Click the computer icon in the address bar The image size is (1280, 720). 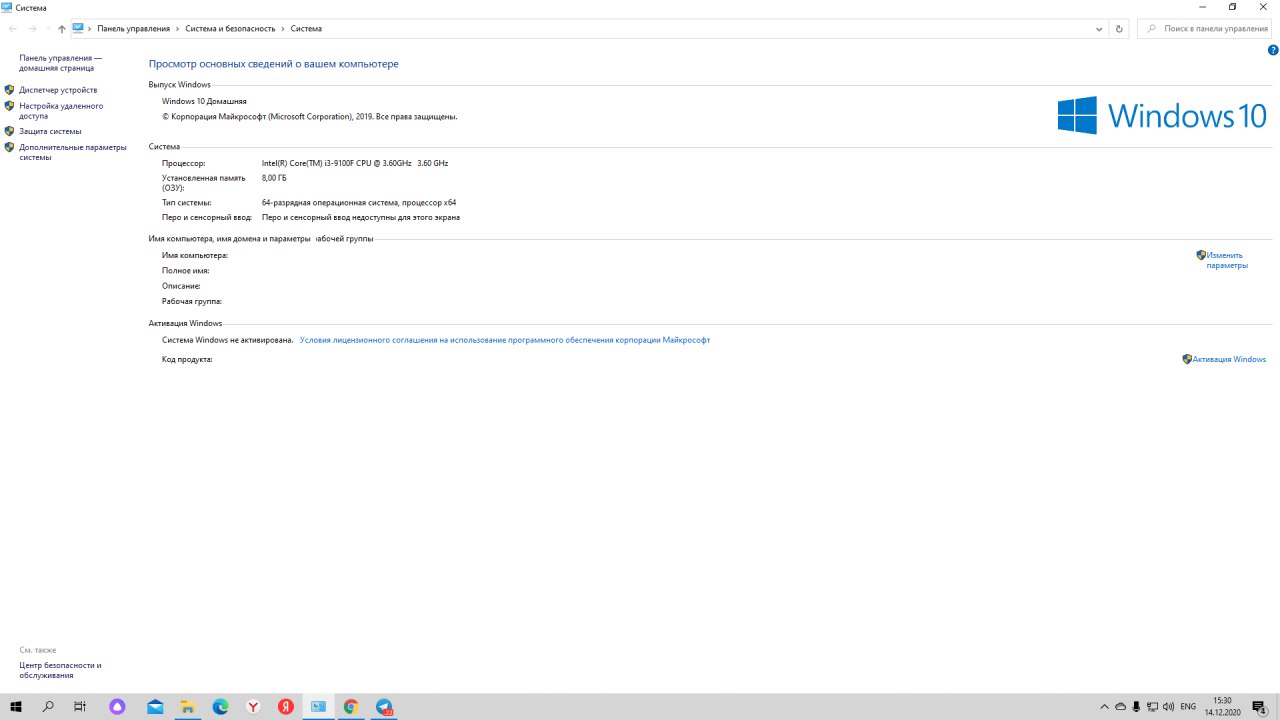[77, 28]
